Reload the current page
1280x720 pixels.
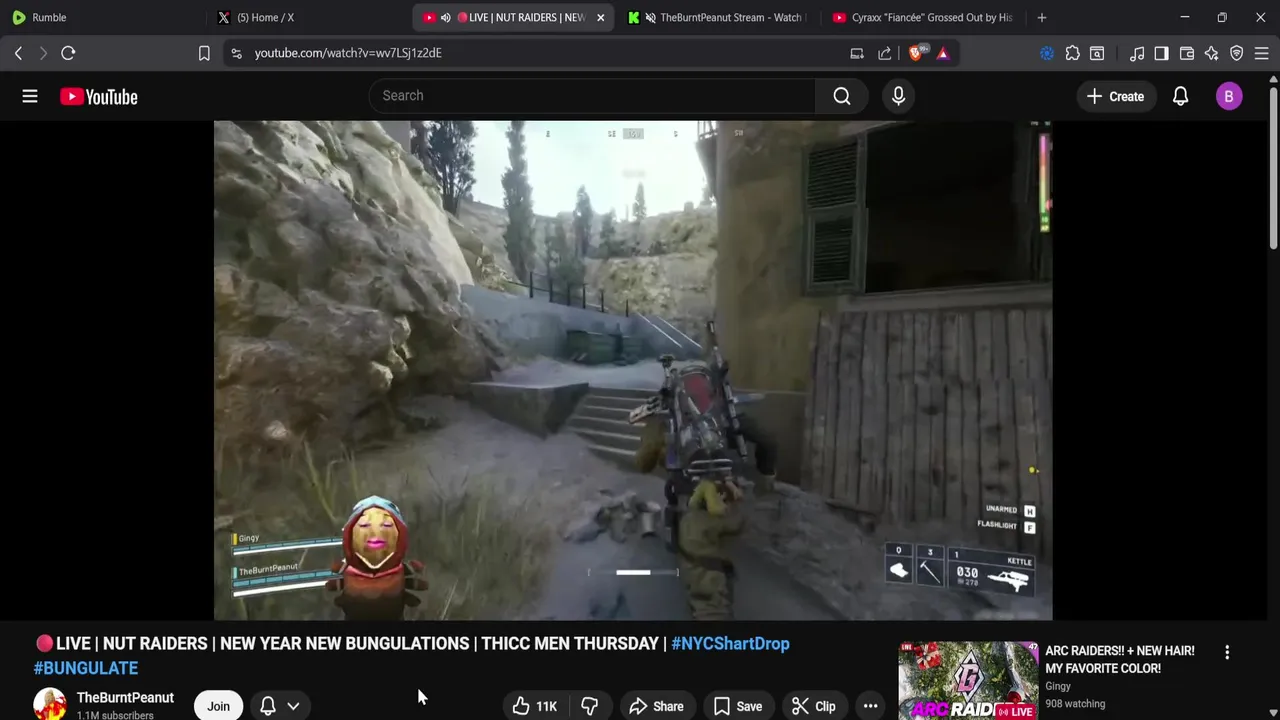[68, 53]
